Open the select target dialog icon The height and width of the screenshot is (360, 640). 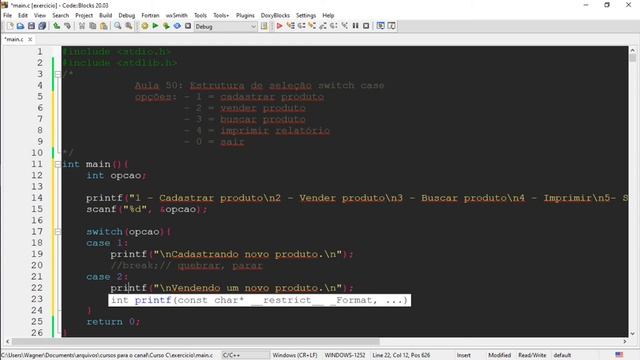264,26
